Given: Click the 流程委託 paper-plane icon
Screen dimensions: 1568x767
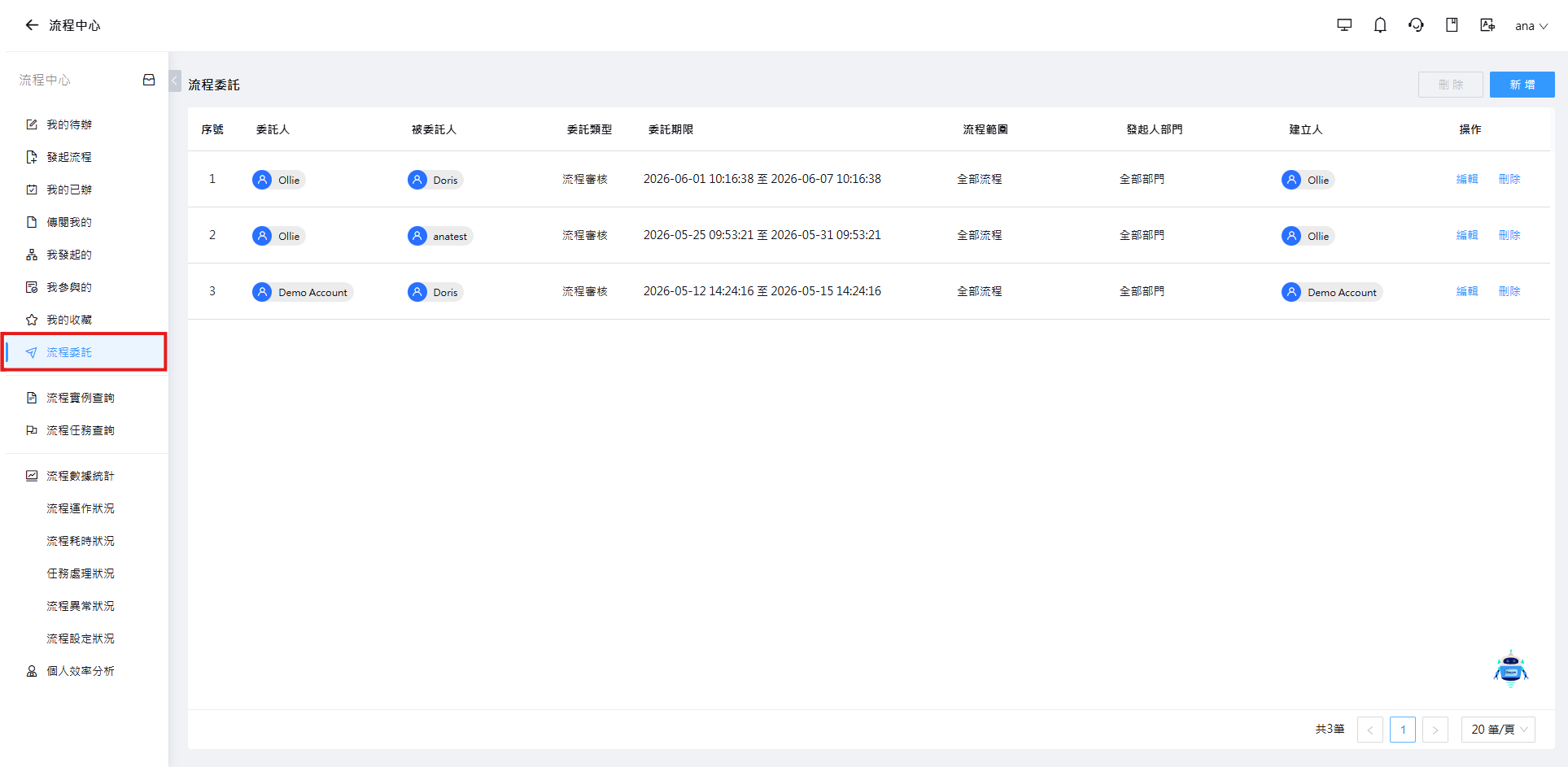Looking at the screenshot, I should 32,352.
